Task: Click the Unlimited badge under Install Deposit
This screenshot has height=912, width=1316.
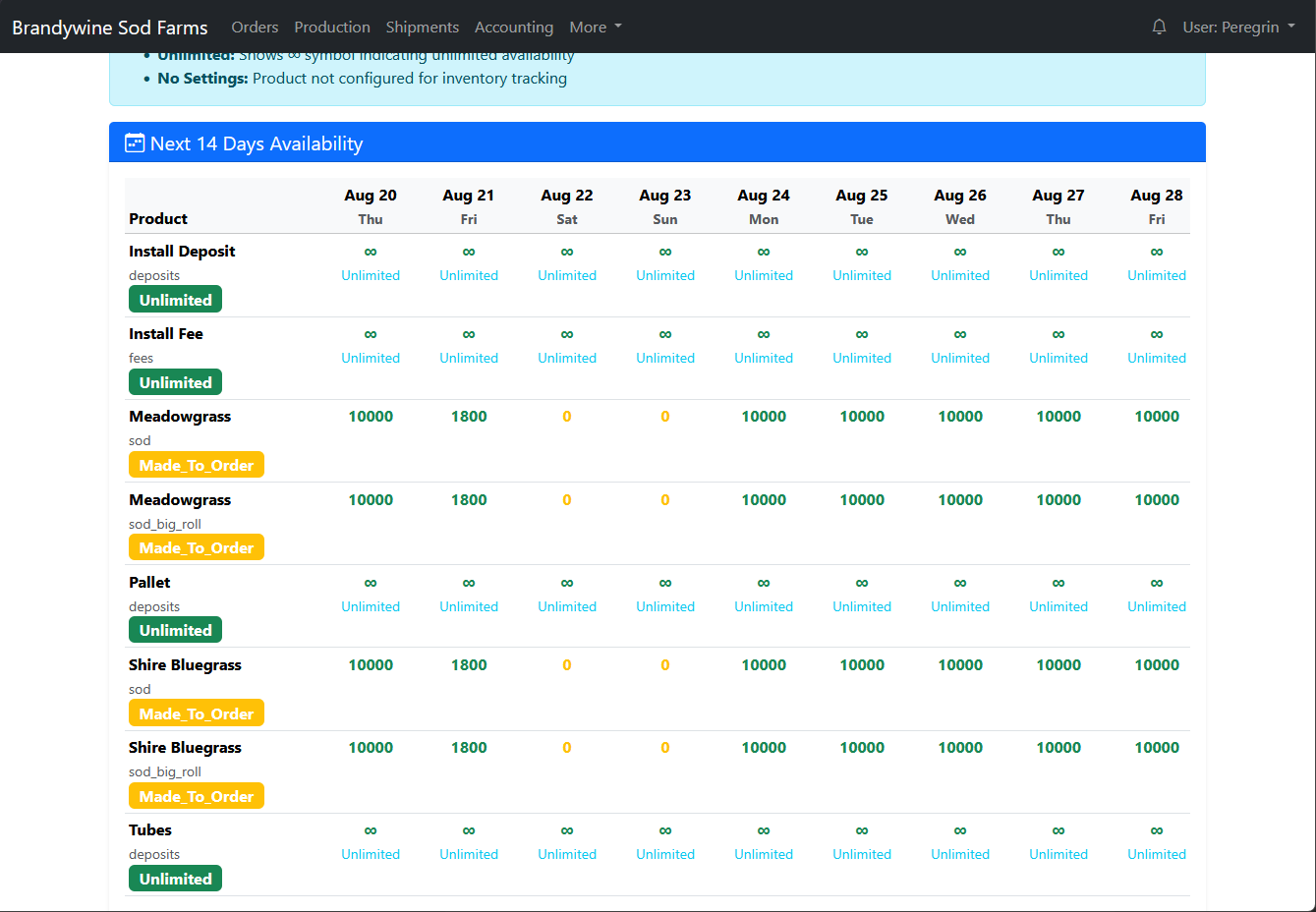Action: (176, 300)
